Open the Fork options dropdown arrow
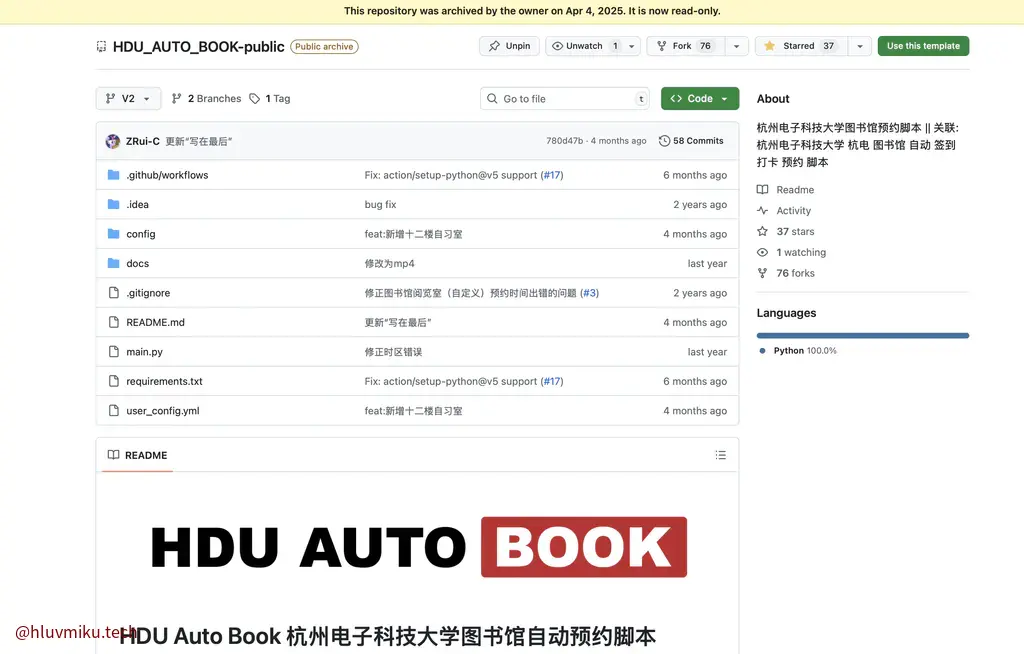The height and width of the screenshot is (654, 1024). coord(737,46)
